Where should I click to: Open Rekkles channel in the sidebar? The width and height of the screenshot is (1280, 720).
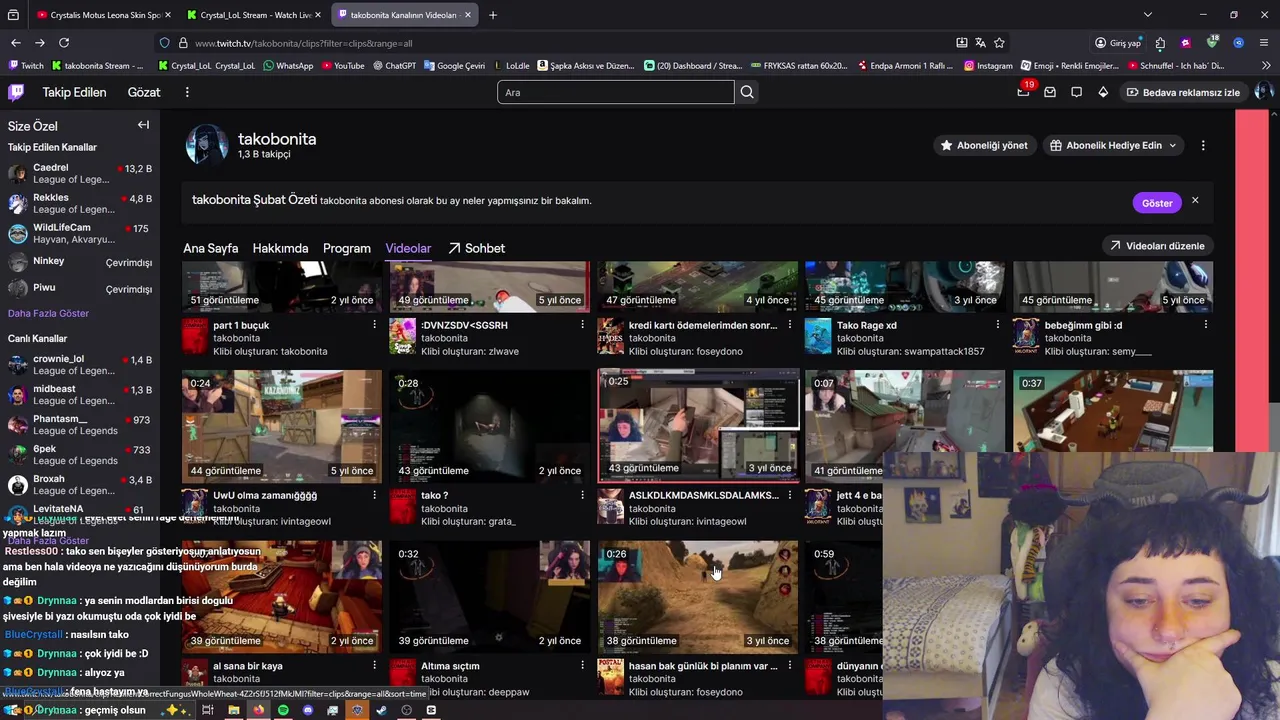[x=80, y=203]
